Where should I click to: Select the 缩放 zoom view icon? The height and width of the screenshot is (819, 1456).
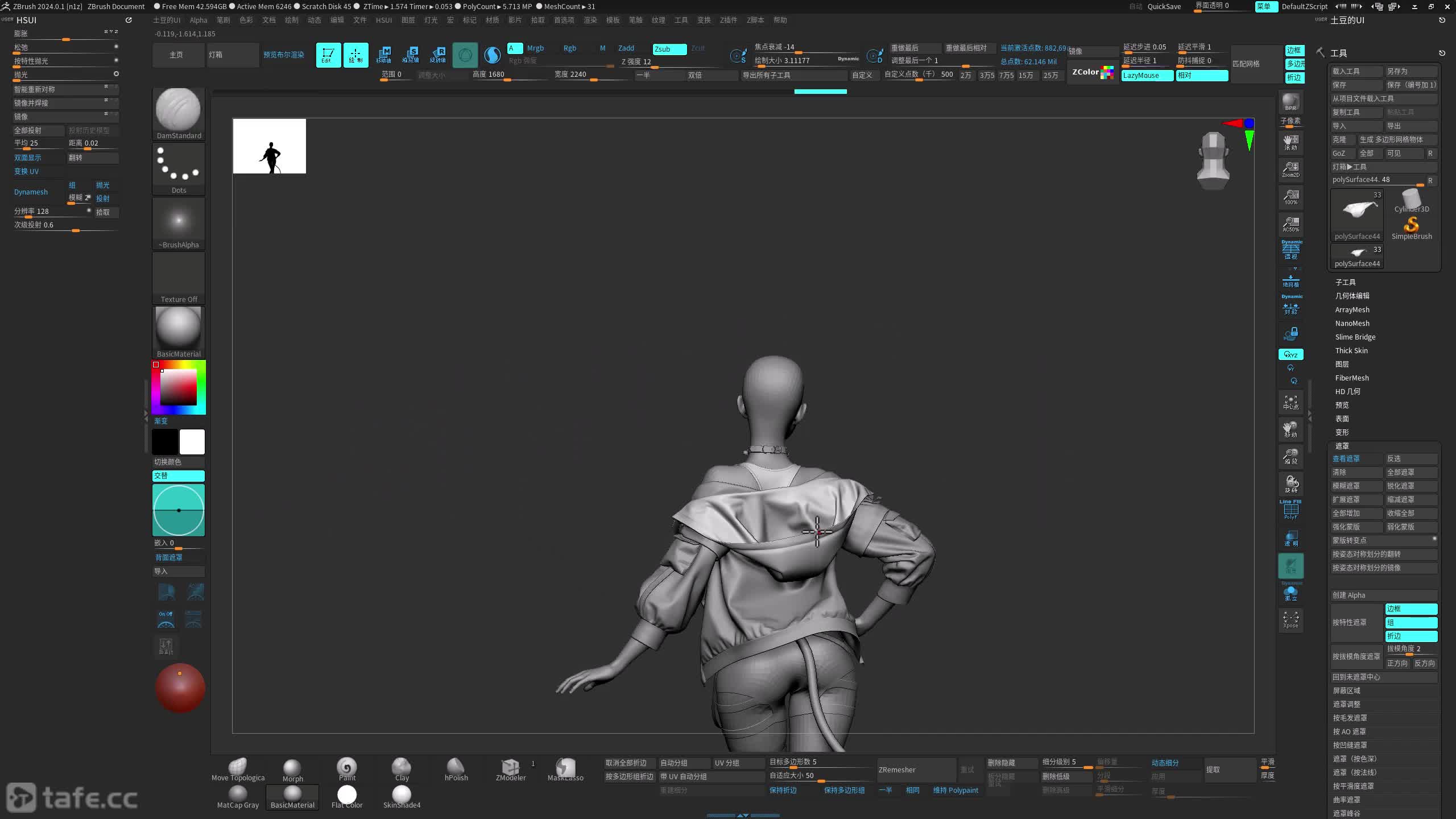1290,457
